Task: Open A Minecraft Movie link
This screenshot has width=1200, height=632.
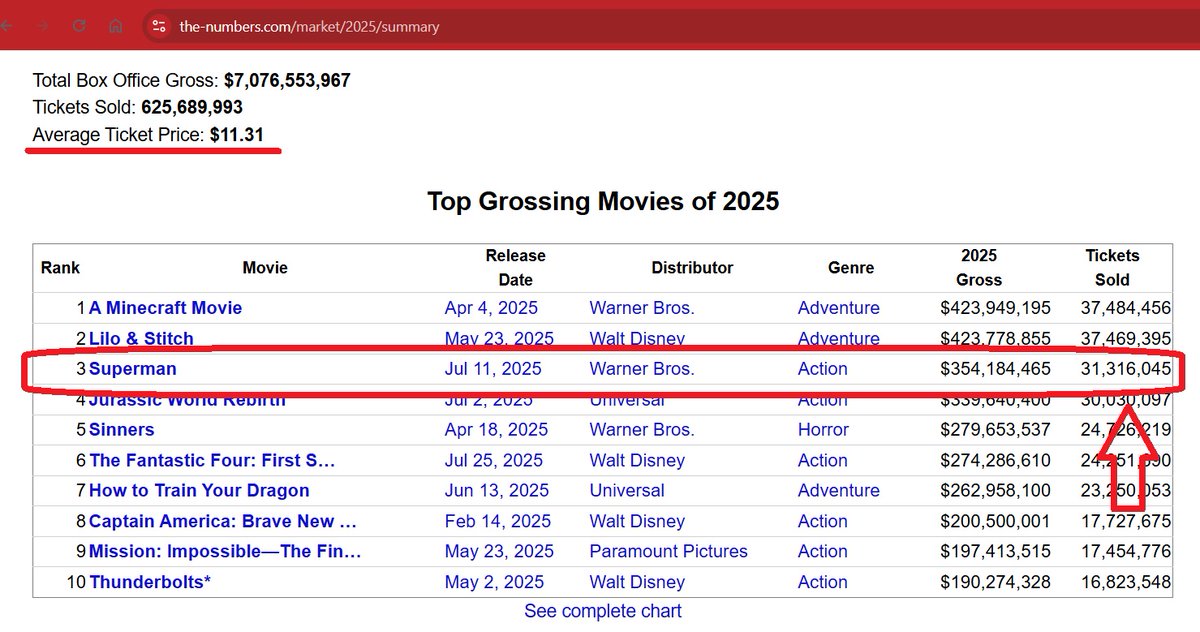Action: (165, 308)
